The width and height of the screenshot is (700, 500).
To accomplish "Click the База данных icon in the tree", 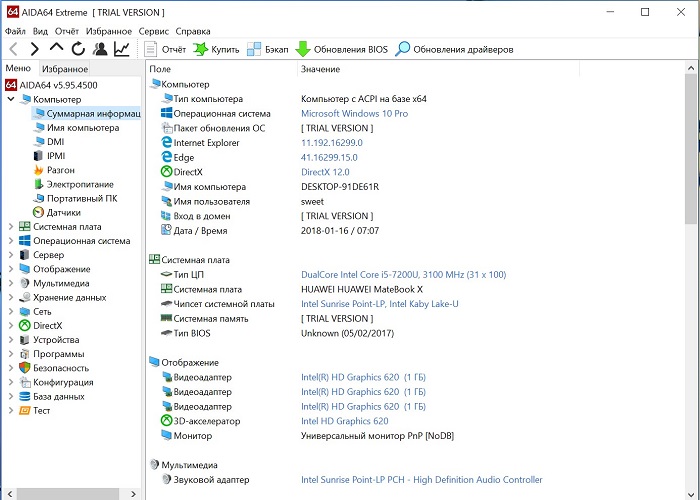I will coord(25,396).
